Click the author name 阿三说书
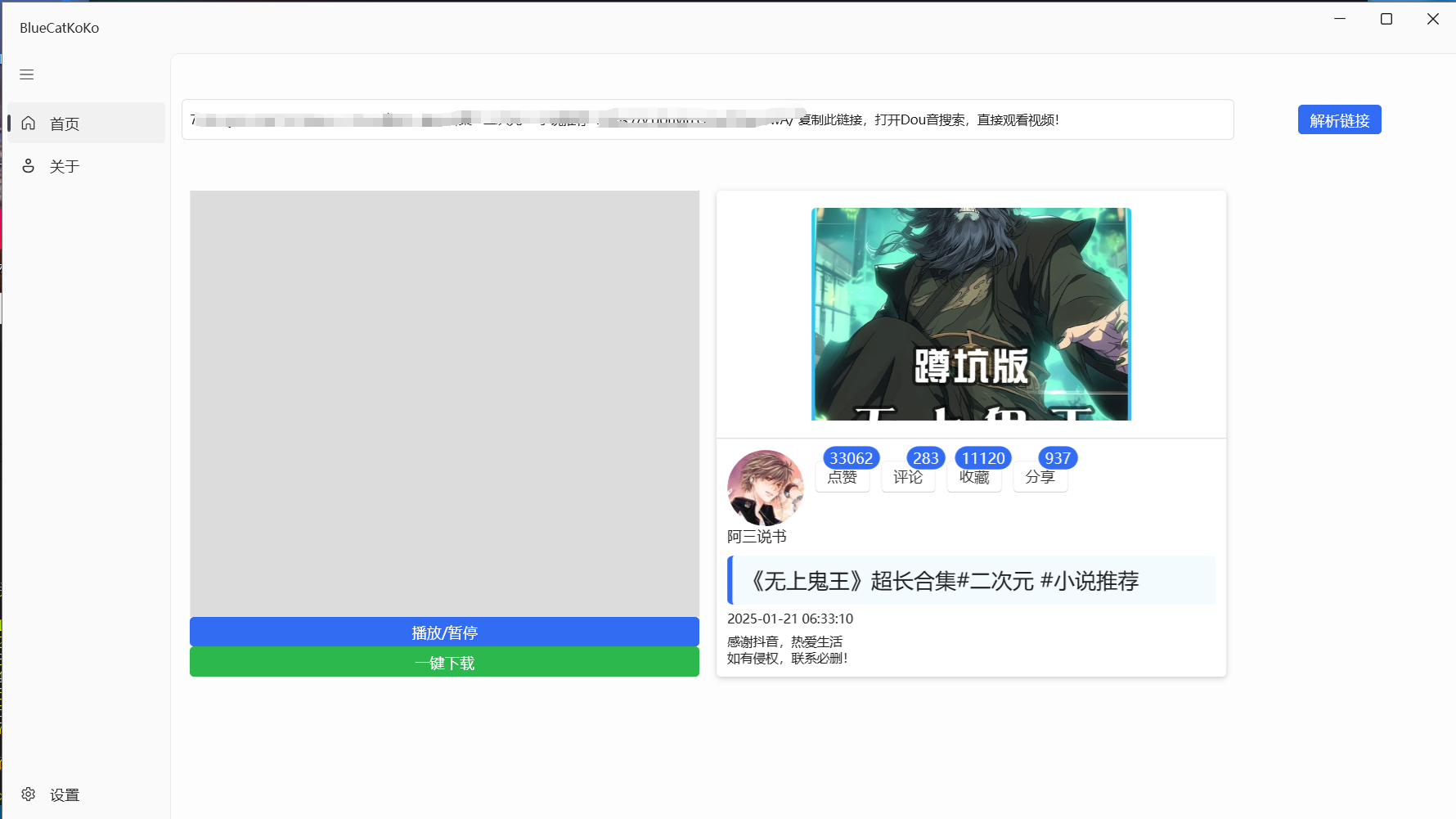 [757, 537]
